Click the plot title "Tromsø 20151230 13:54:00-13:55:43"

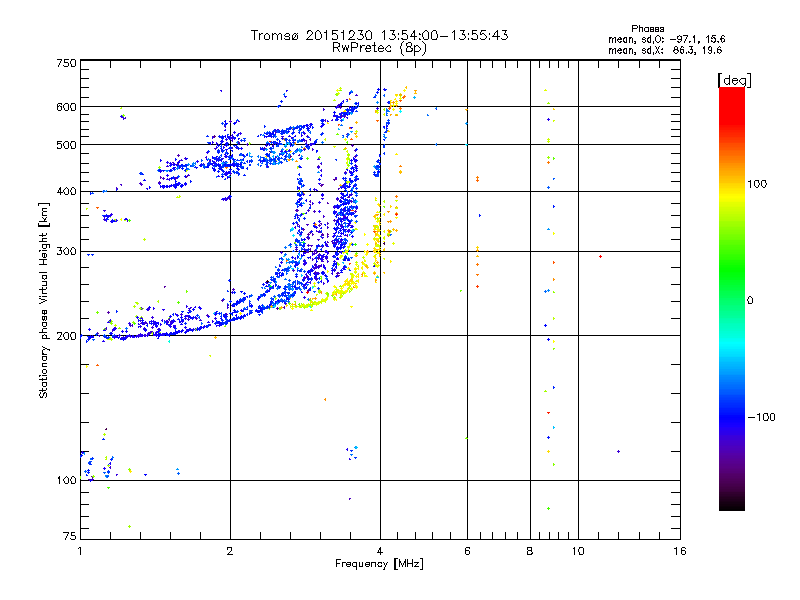379,35
